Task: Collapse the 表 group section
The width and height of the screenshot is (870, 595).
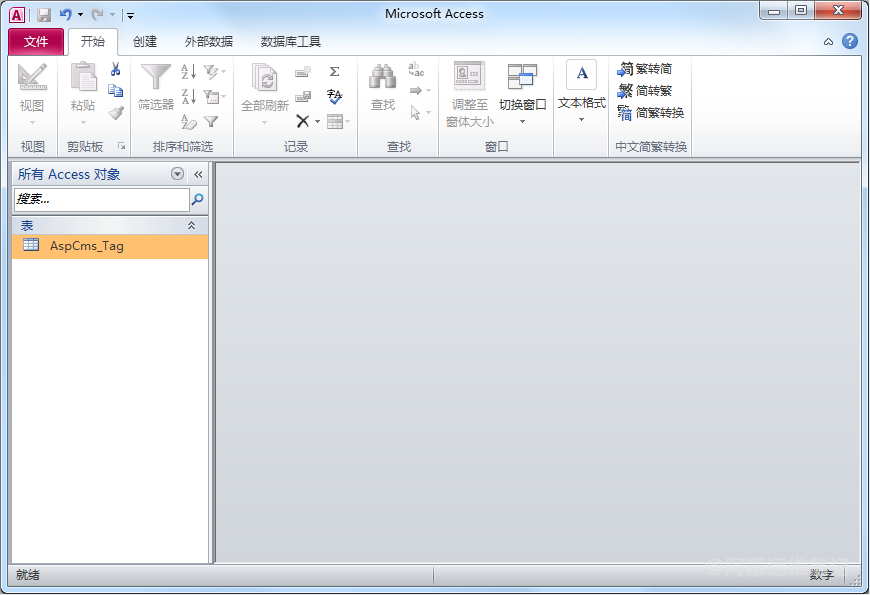Action: pyautogui.click(x=191, y=226)
